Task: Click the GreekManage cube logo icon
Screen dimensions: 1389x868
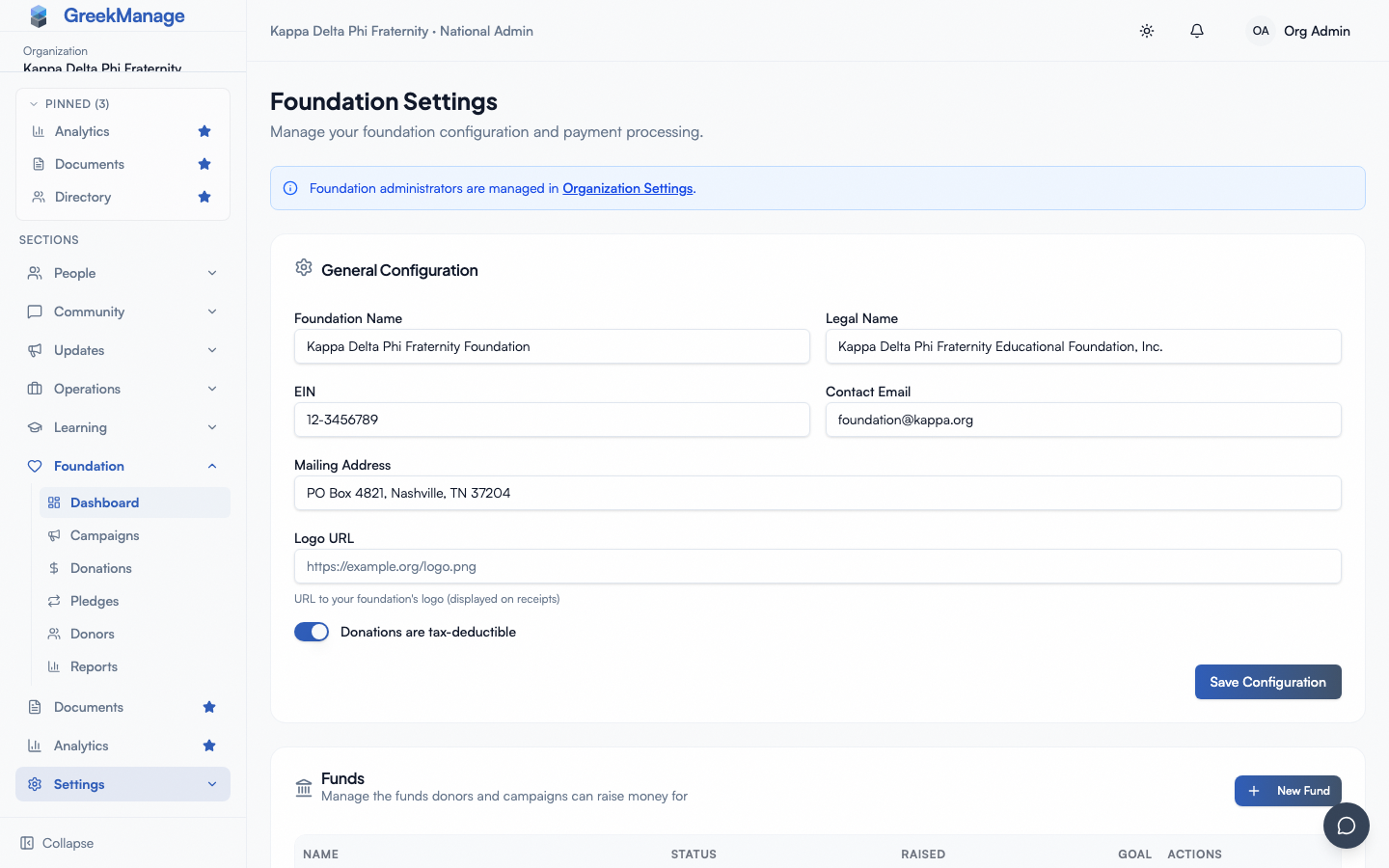Action: pyautogui.click(x=39, y=15)
